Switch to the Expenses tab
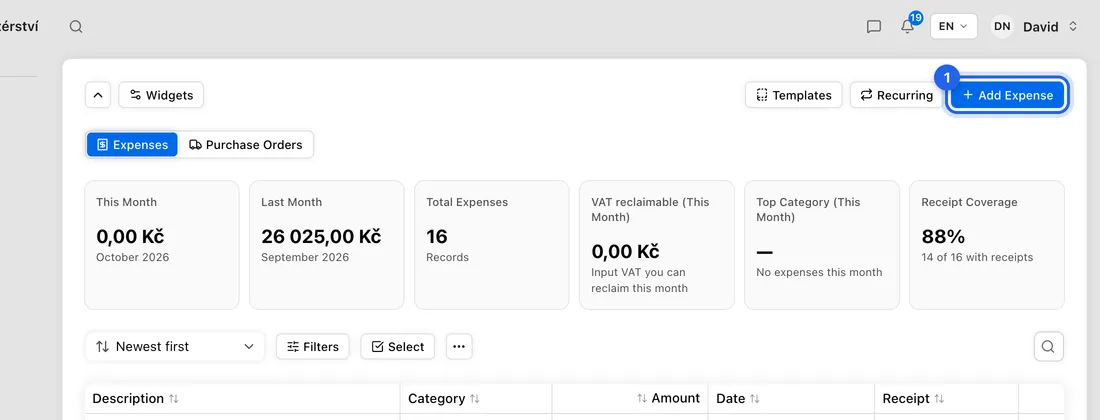The image size is (1100, 420). pos(133,144)
